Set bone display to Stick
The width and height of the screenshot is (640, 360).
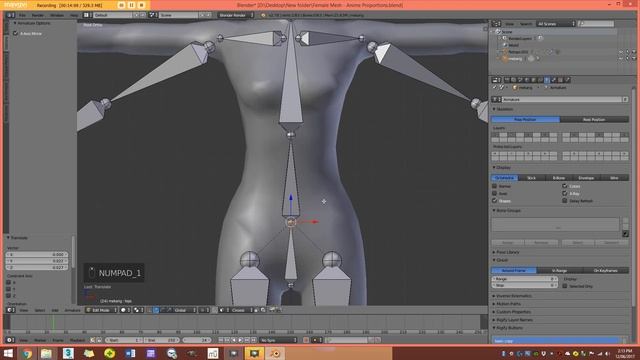[531, 178]
